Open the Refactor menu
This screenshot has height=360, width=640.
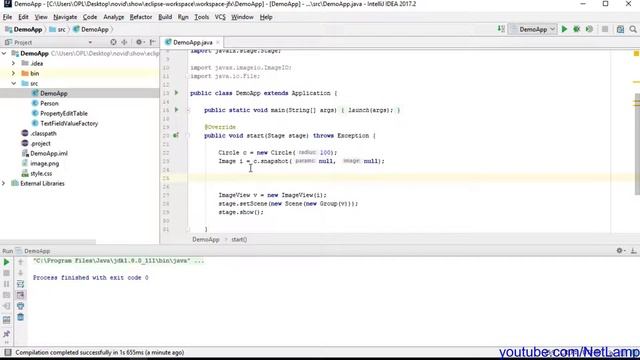(x=141, y=17)
